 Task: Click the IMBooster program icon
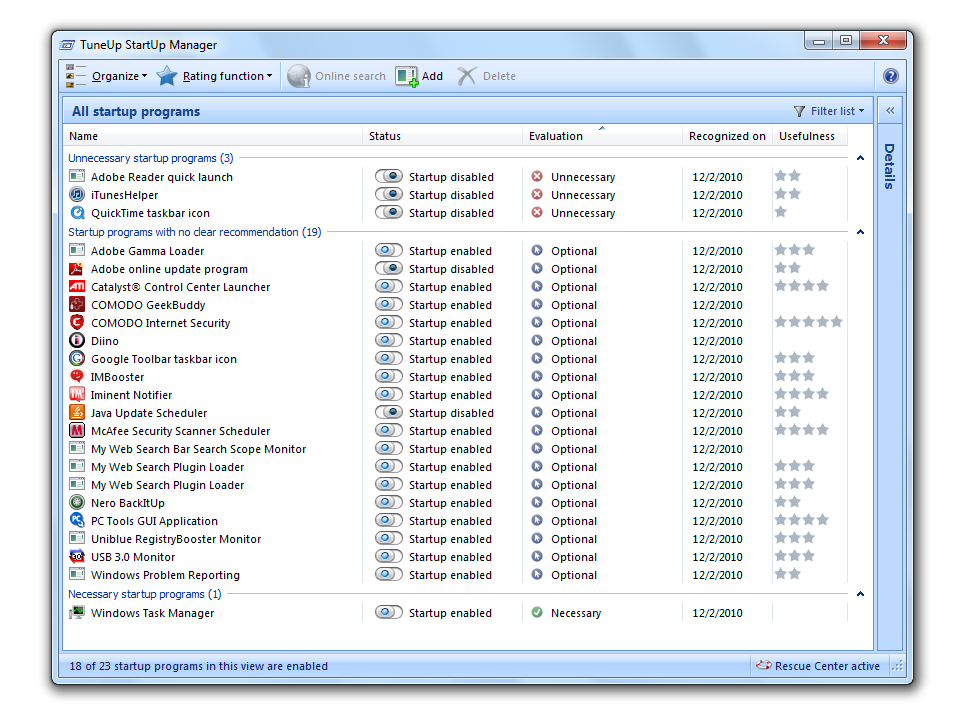pos(77,376)
